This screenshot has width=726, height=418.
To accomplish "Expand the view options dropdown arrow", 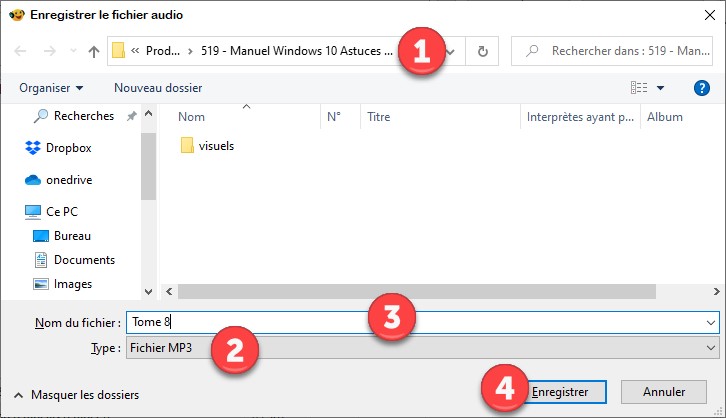I will [x=661, y=88].
